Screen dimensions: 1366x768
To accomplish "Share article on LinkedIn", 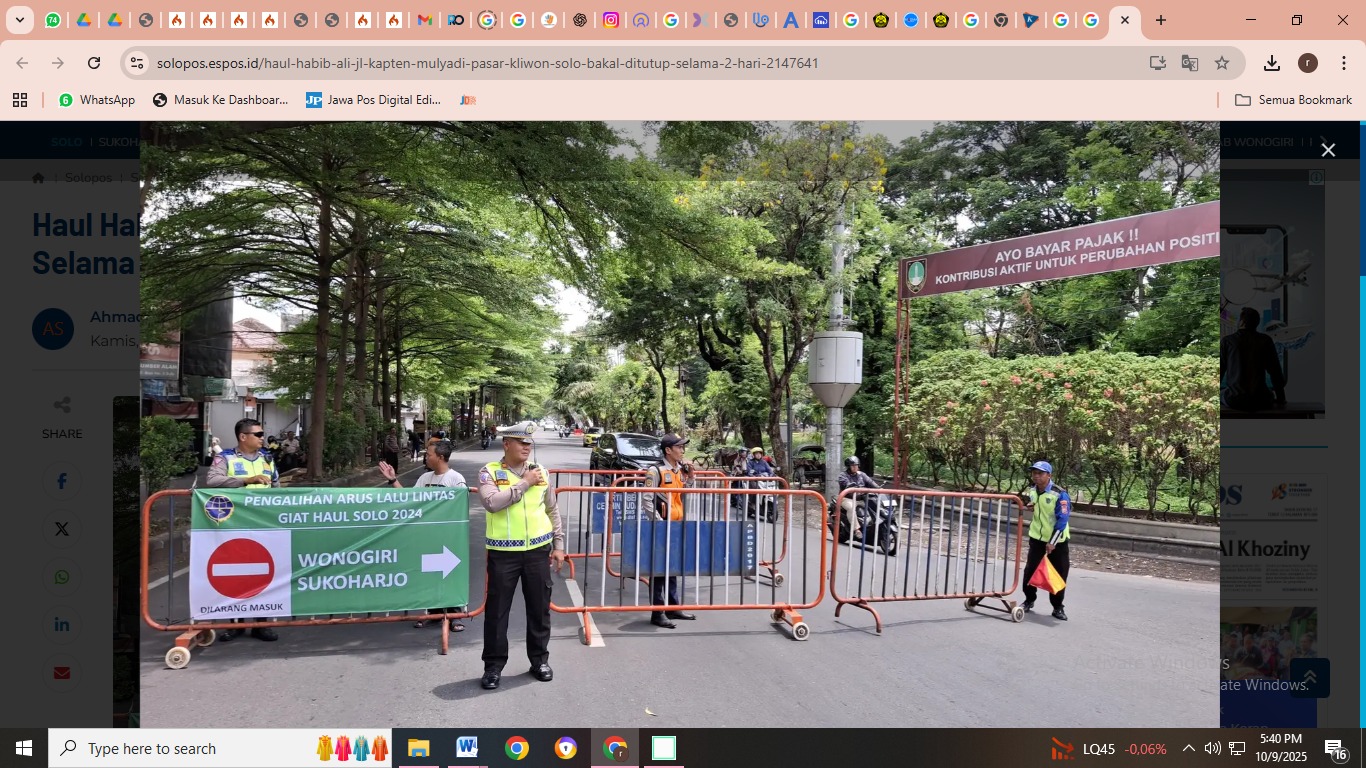I will click(62, 625).
